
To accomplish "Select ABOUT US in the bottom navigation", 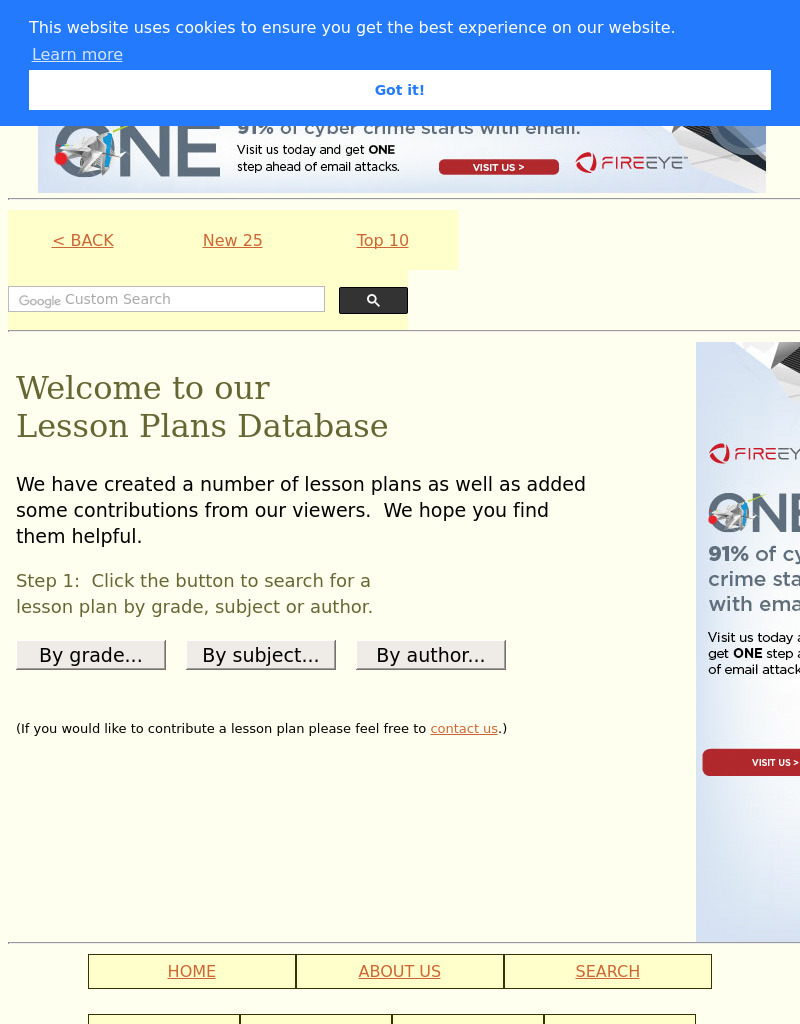I will coord(399,971).
